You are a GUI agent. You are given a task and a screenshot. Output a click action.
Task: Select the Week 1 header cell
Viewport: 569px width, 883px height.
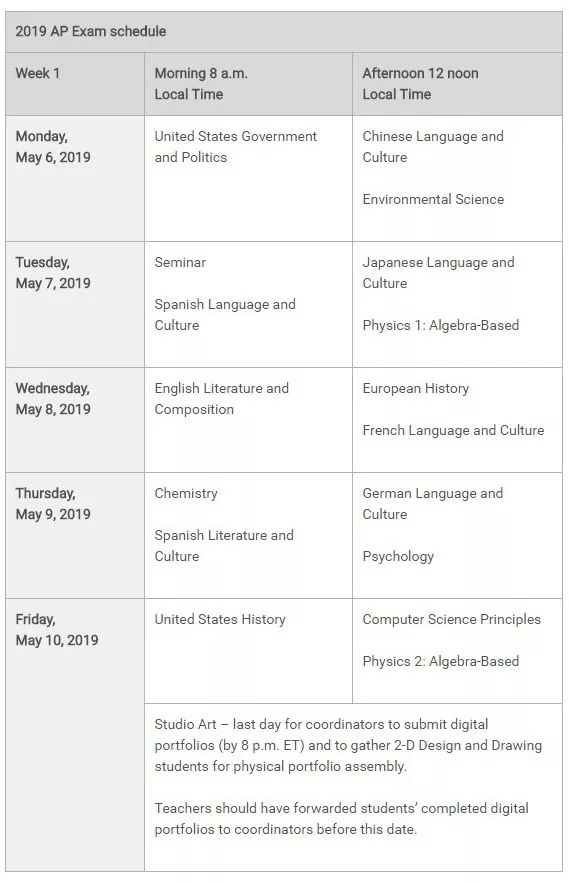click(75, 84)
